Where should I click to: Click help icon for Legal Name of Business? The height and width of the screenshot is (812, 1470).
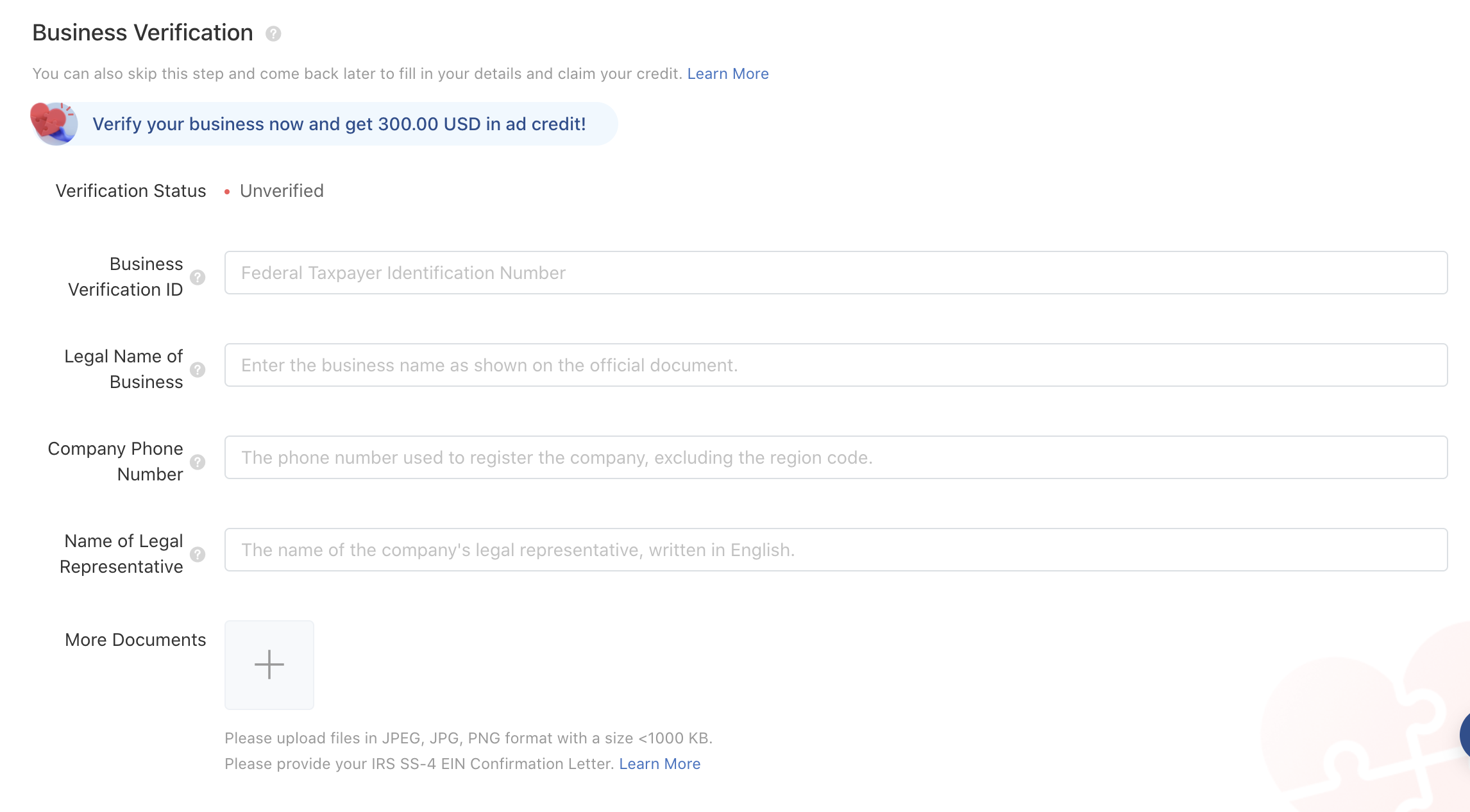tap(198, 369)
